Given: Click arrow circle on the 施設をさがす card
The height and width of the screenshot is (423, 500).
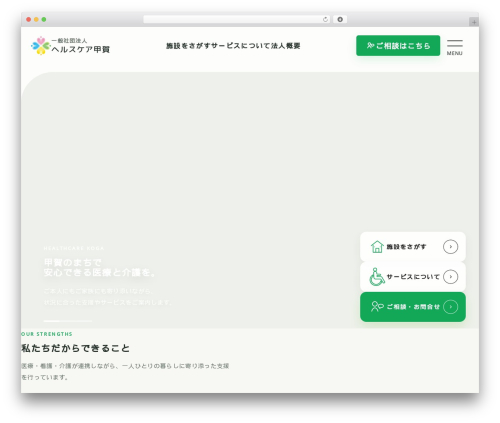Looking at the screenshot, I should 450,247.
